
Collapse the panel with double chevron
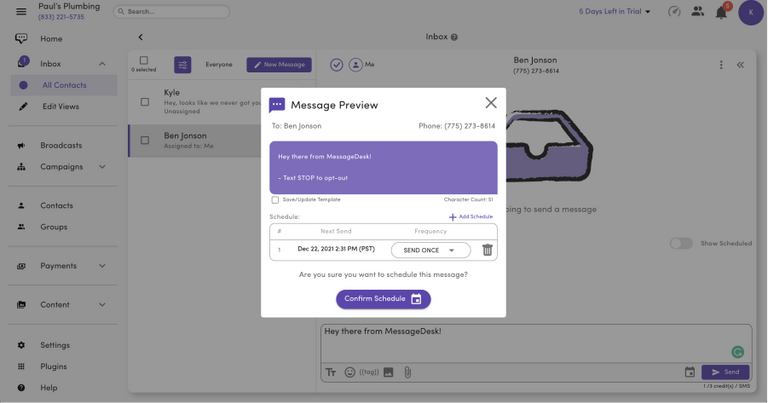pyautogui.click(x=741, y=65)
